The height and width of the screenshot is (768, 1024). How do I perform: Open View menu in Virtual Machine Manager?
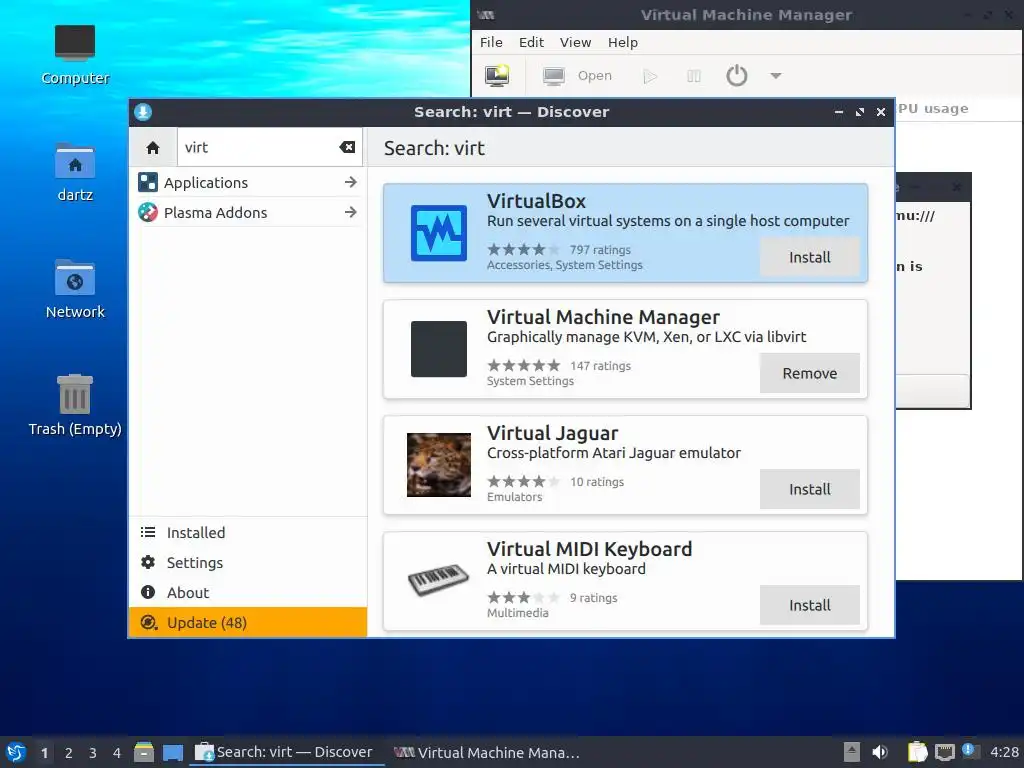click(x=575, y=42)
